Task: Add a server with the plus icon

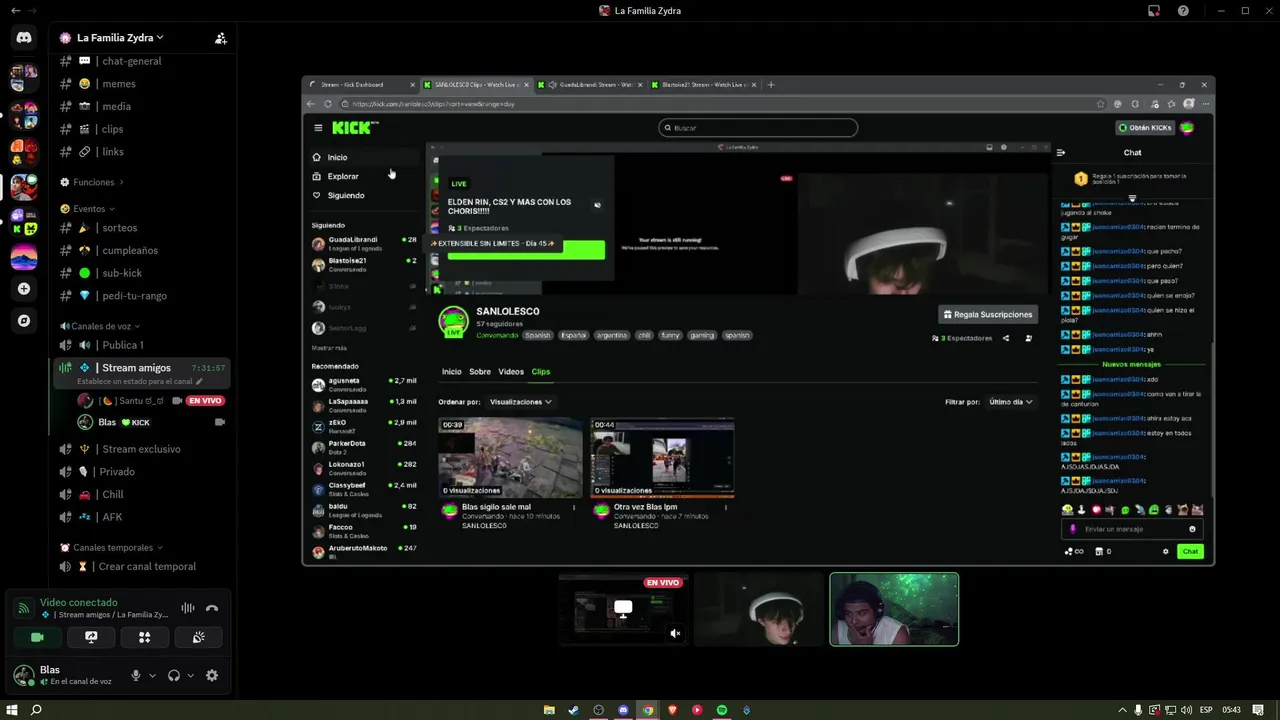Action: [x=24, y=289]
